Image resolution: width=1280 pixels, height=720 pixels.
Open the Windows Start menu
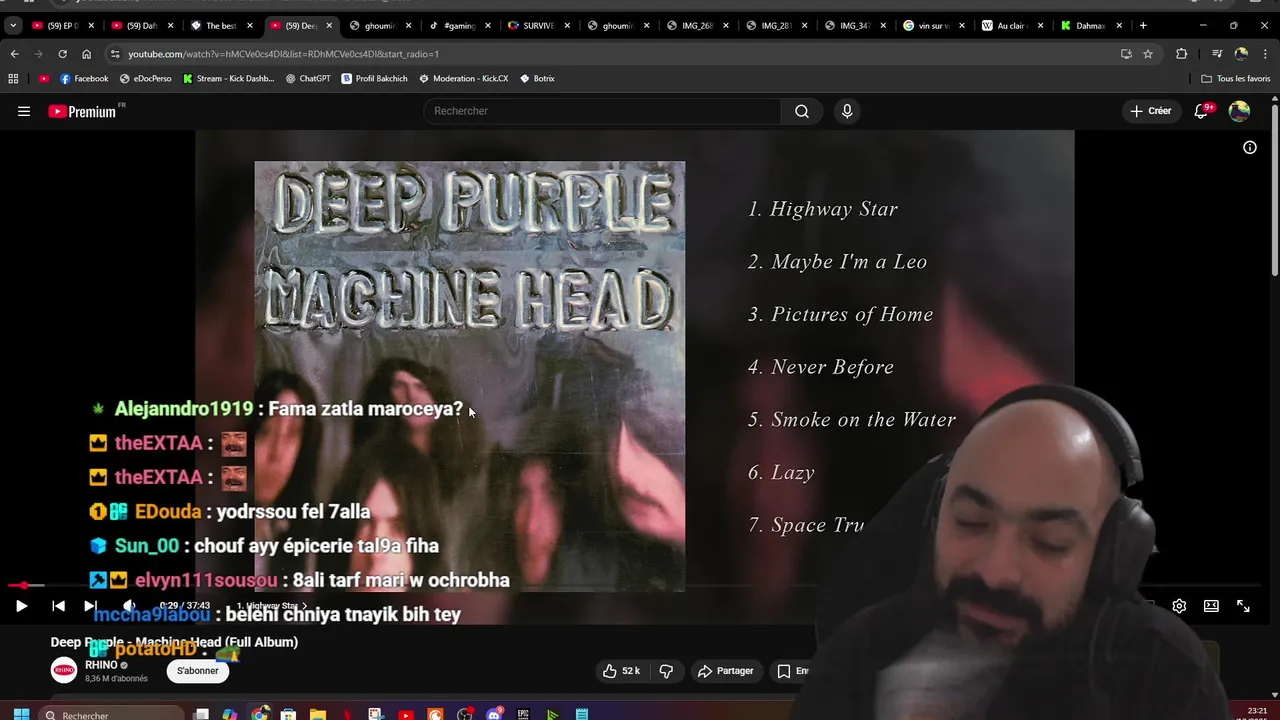tap(20, 714)
